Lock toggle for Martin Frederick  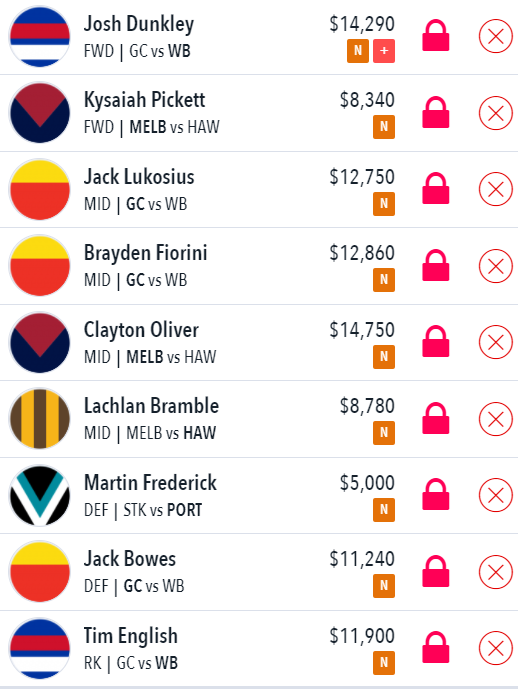pyautogui.click(x=435, y=494)
